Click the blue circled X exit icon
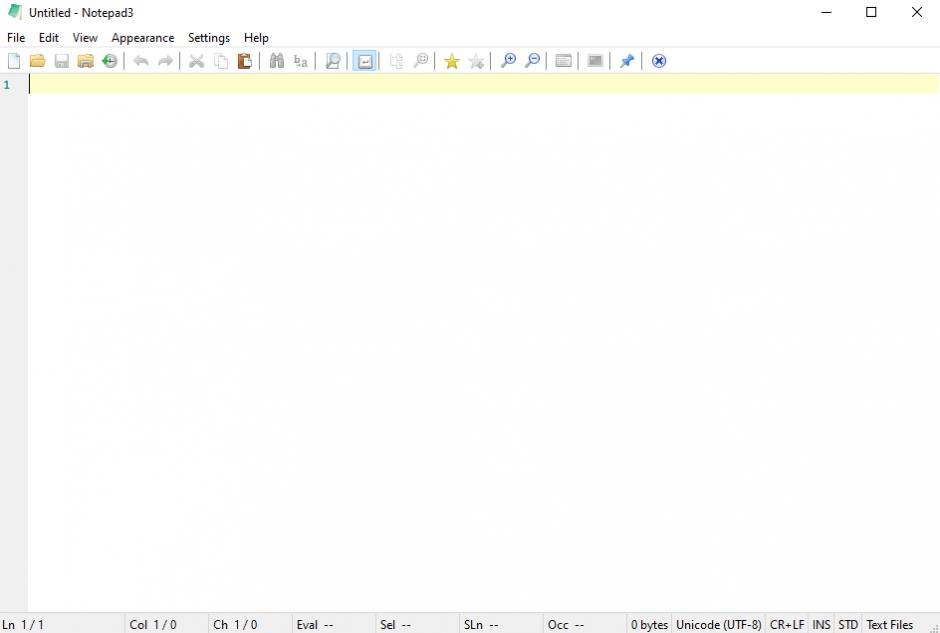 (x=659, y=61)
